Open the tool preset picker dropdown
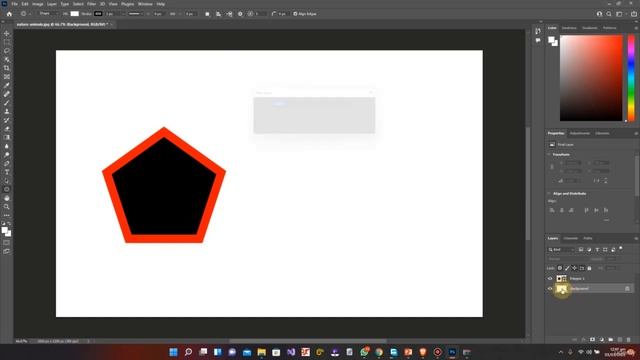The width and height of the screenshot is (640, 360). coord(24,14)
